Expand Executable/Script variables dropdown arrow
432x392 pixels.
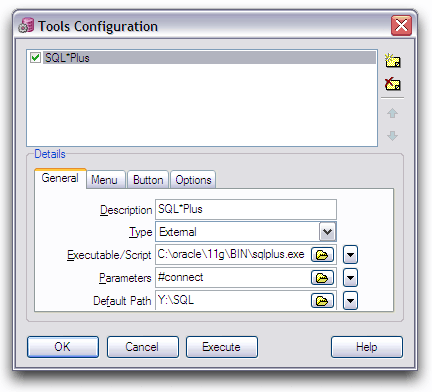tap(350, 255)
